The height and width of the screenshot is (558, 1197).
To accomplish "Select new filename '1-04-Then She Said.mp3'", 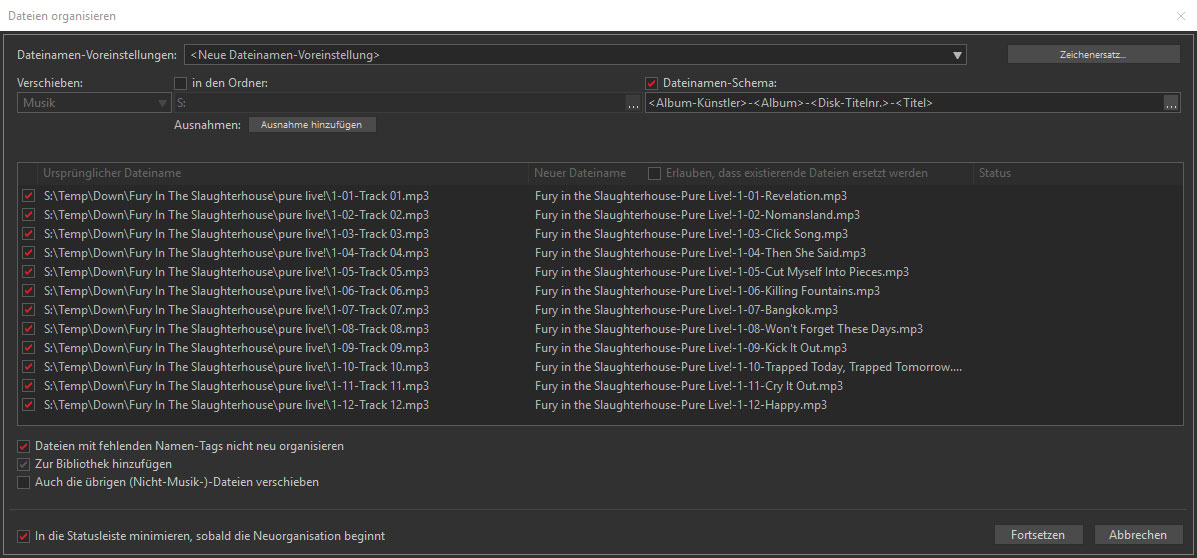I will 701,253.
